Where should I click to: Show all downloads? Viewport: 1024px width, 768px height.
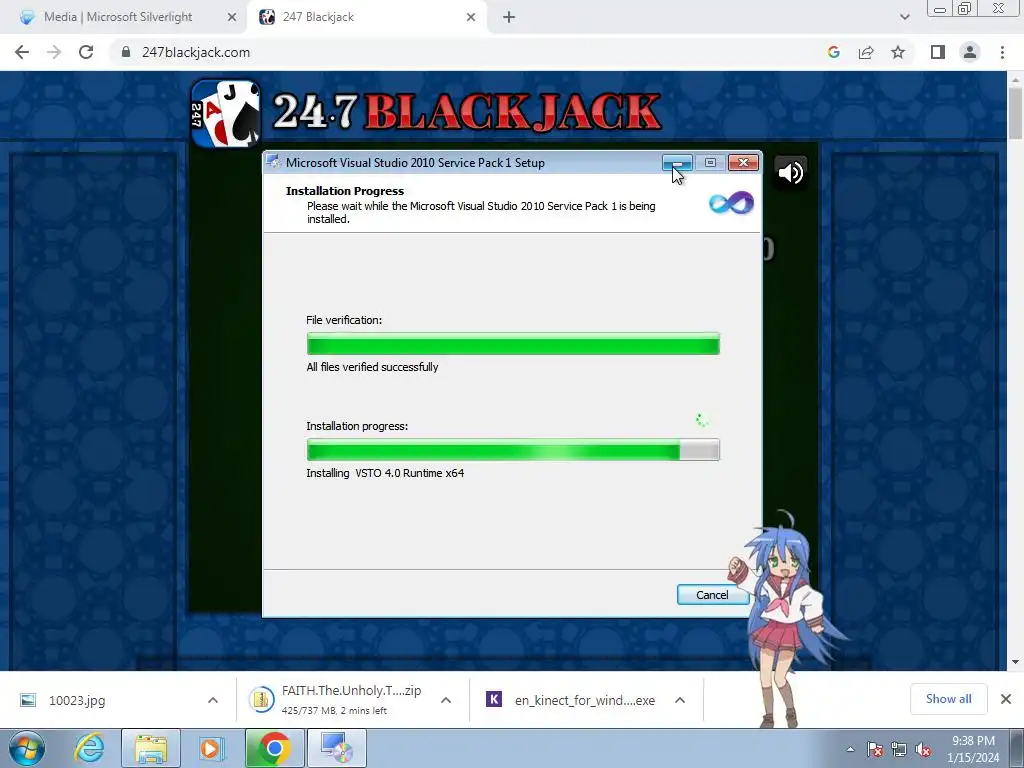point(948,699)
